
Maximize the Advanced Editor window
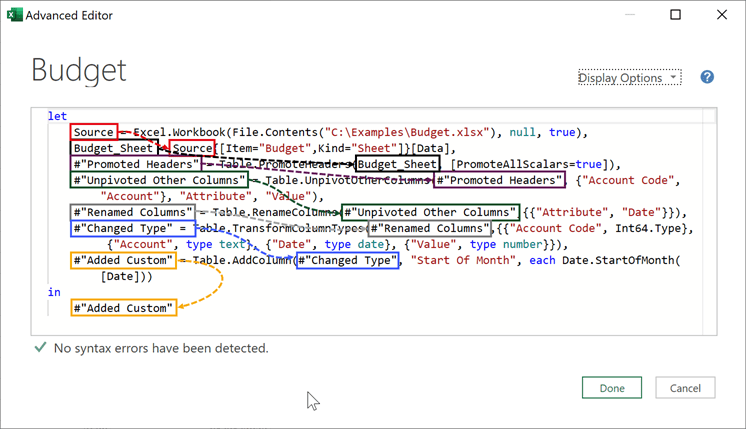coord(675,16)
